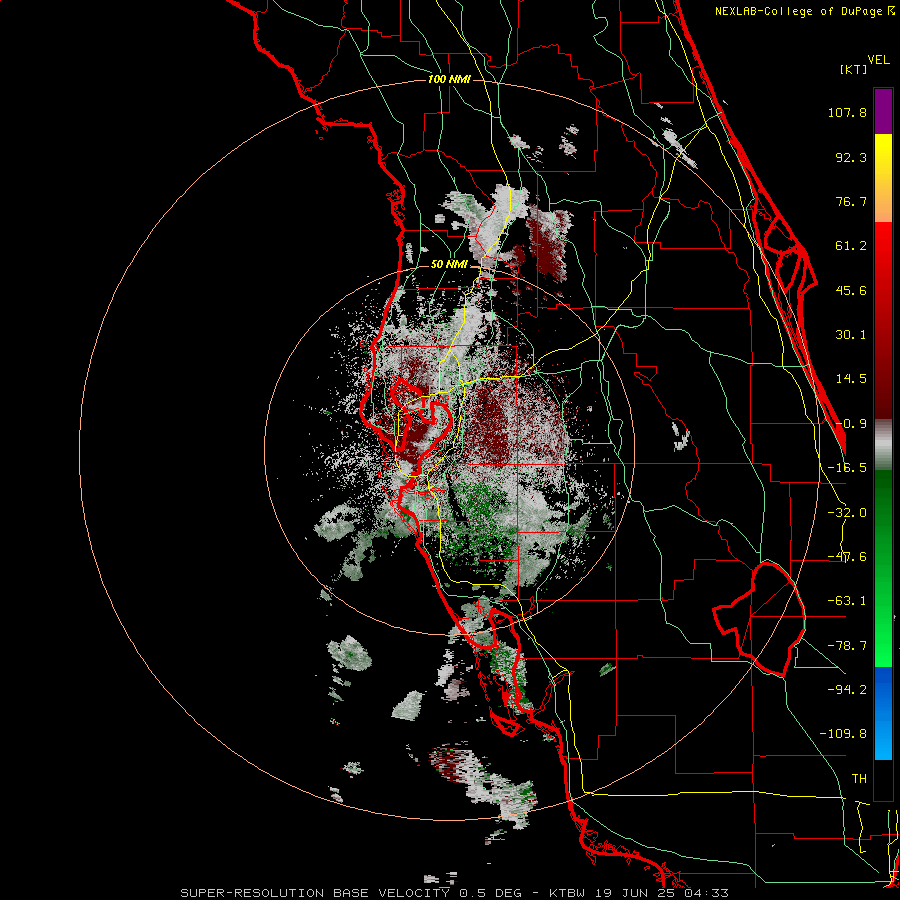Click the -16.5 velocity scale value
This screenshot has width=900, height=900.
pos(847,468)
